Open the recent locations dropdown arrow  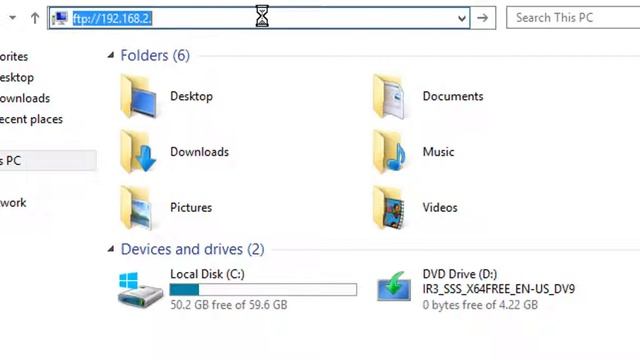[x=13, y=18]
